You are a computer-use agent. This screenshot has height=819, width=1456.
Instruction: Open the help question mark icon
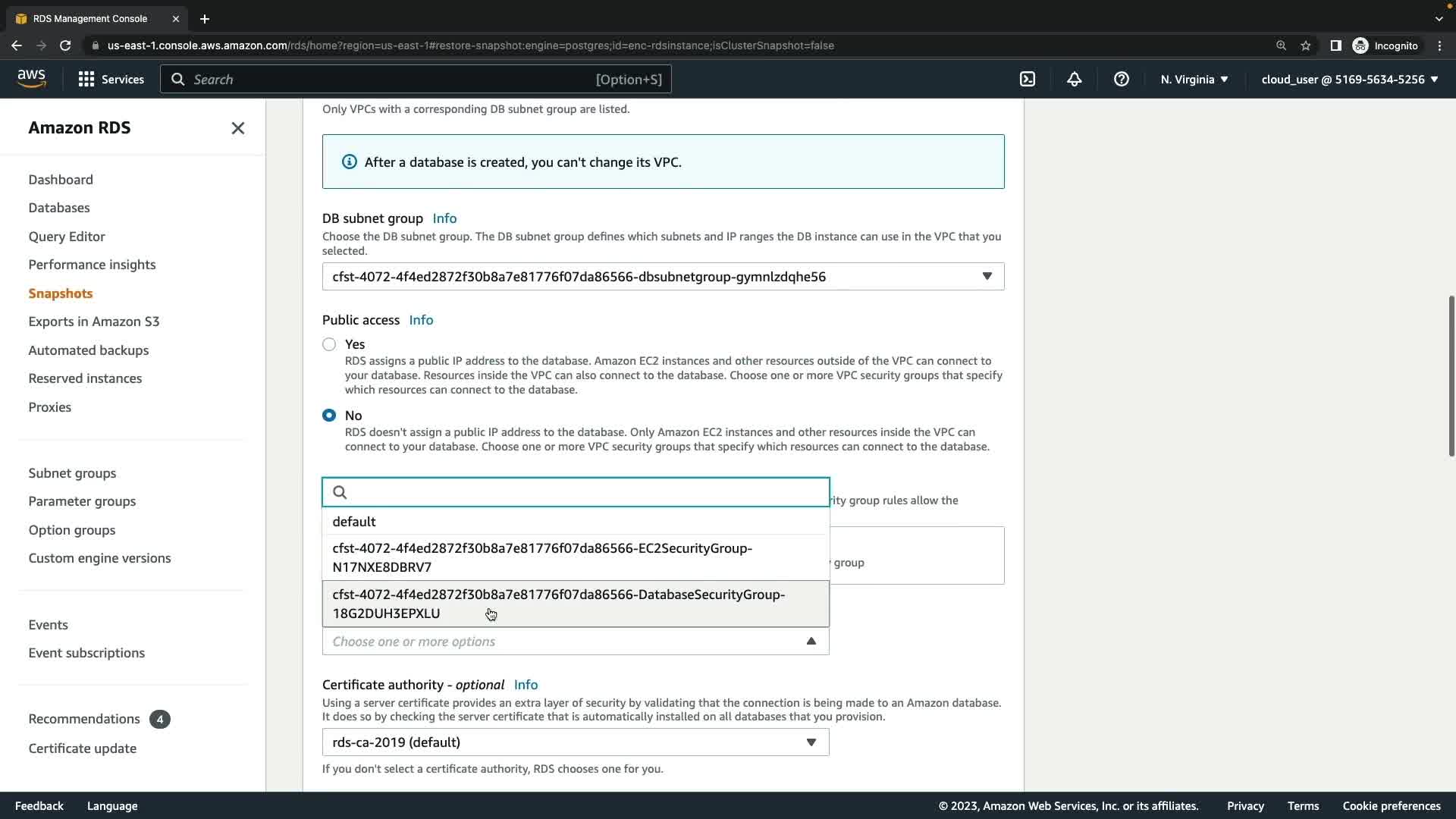1121,79
